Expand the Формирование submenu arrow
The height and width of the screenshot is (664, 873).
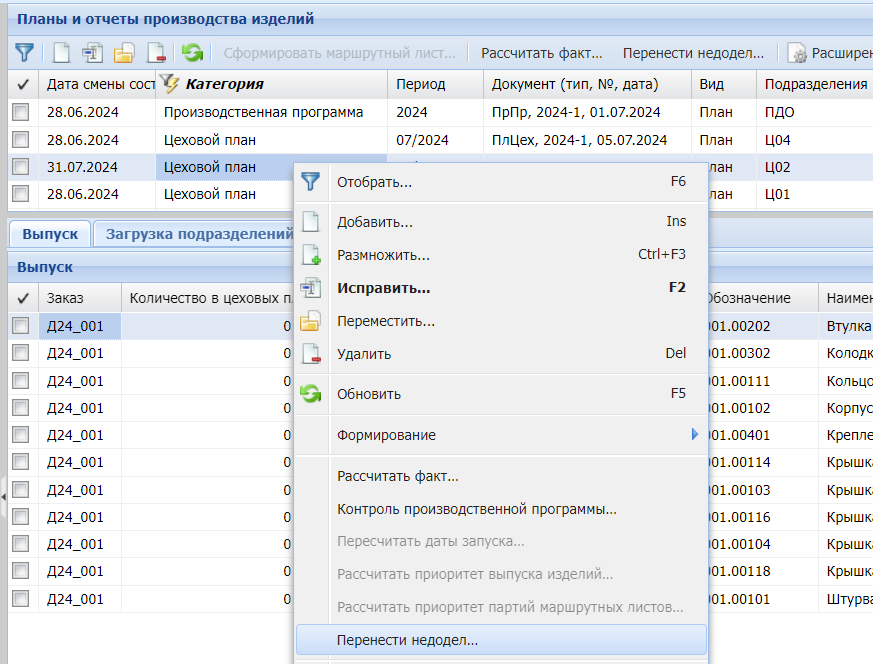[694, 435]
